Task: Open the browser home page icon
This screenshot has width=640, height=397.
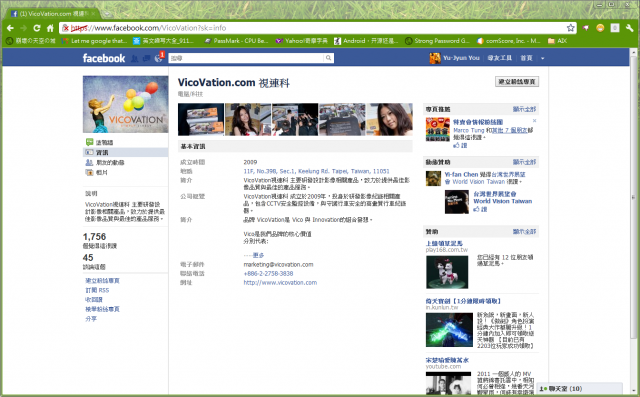Action: click(50, 28)
